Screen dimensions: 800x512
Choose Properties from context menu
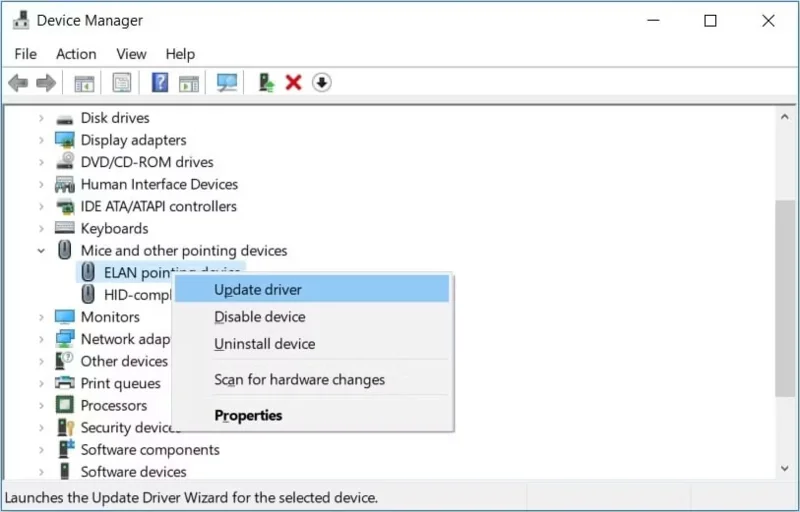point(312,415)
